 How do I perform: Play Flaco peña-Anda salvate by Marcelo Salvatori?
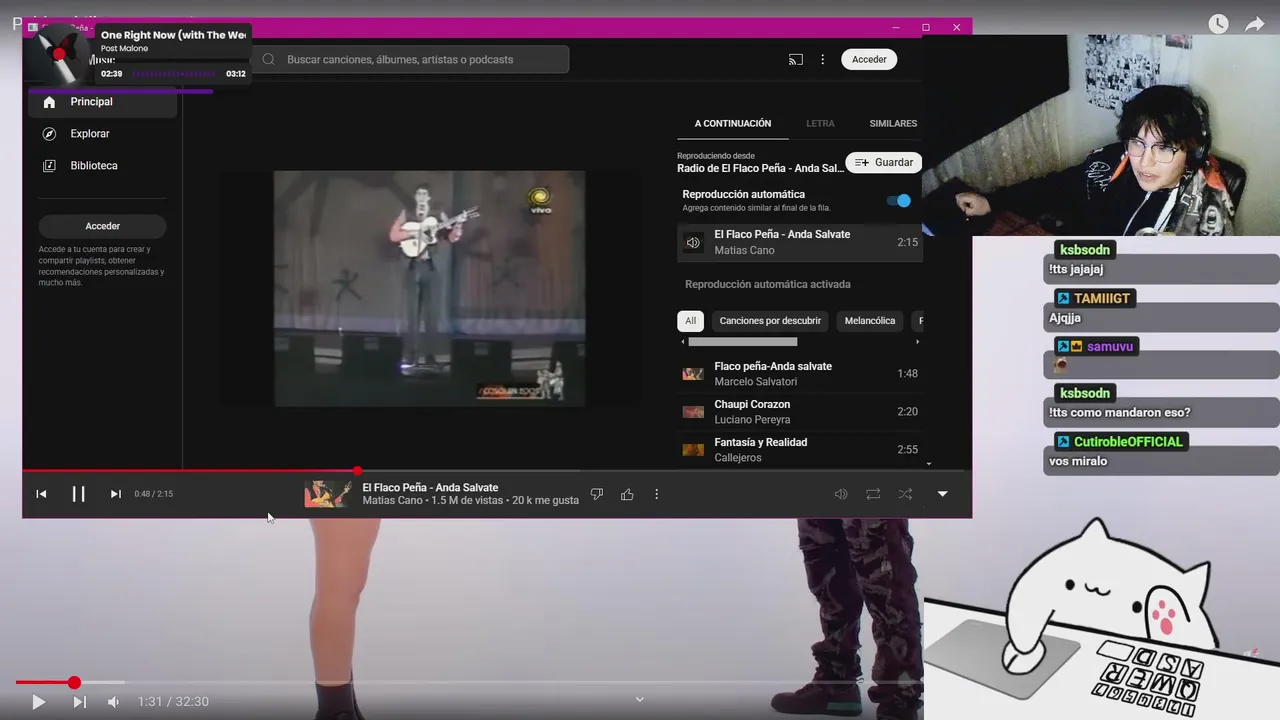(x=799, y=374)
